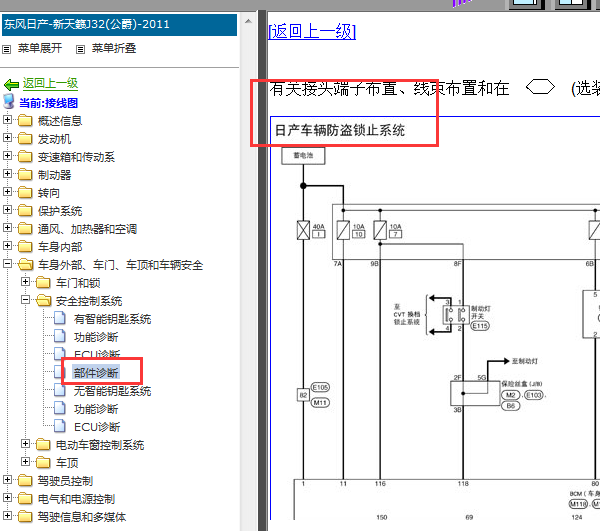Image resolution: width=600 pixels, height=531 pixels.
Task: Select the 车身内部 folder label
Action: [60, 247]
